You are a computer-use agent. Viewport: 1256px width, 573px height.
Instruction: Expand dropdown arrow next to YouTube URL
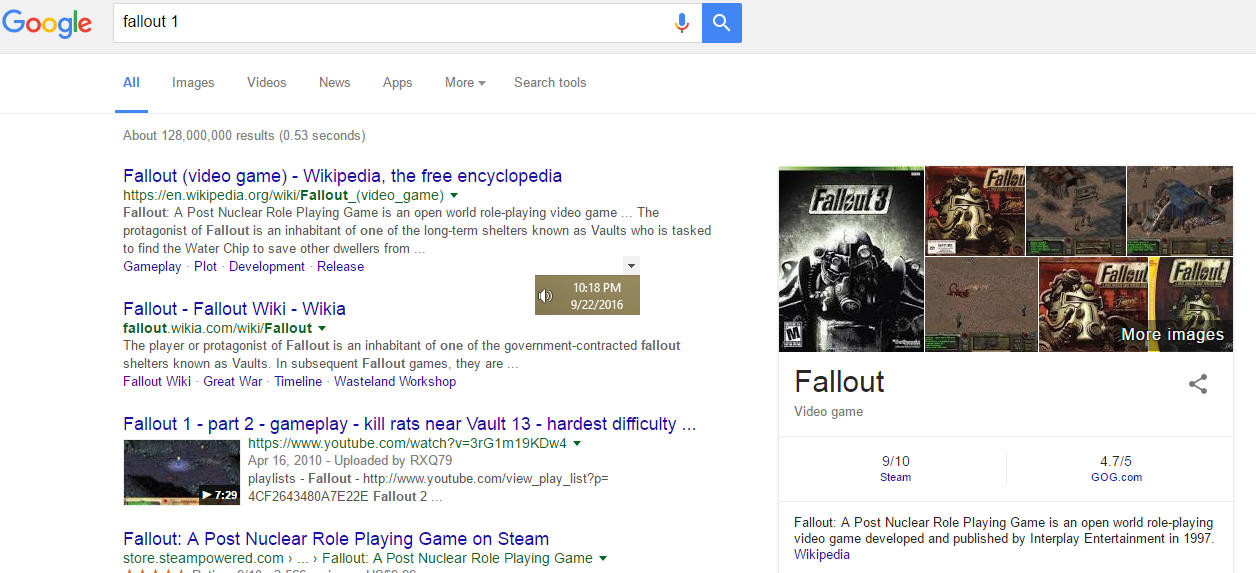pyautogui.click(x=577, y=444)
